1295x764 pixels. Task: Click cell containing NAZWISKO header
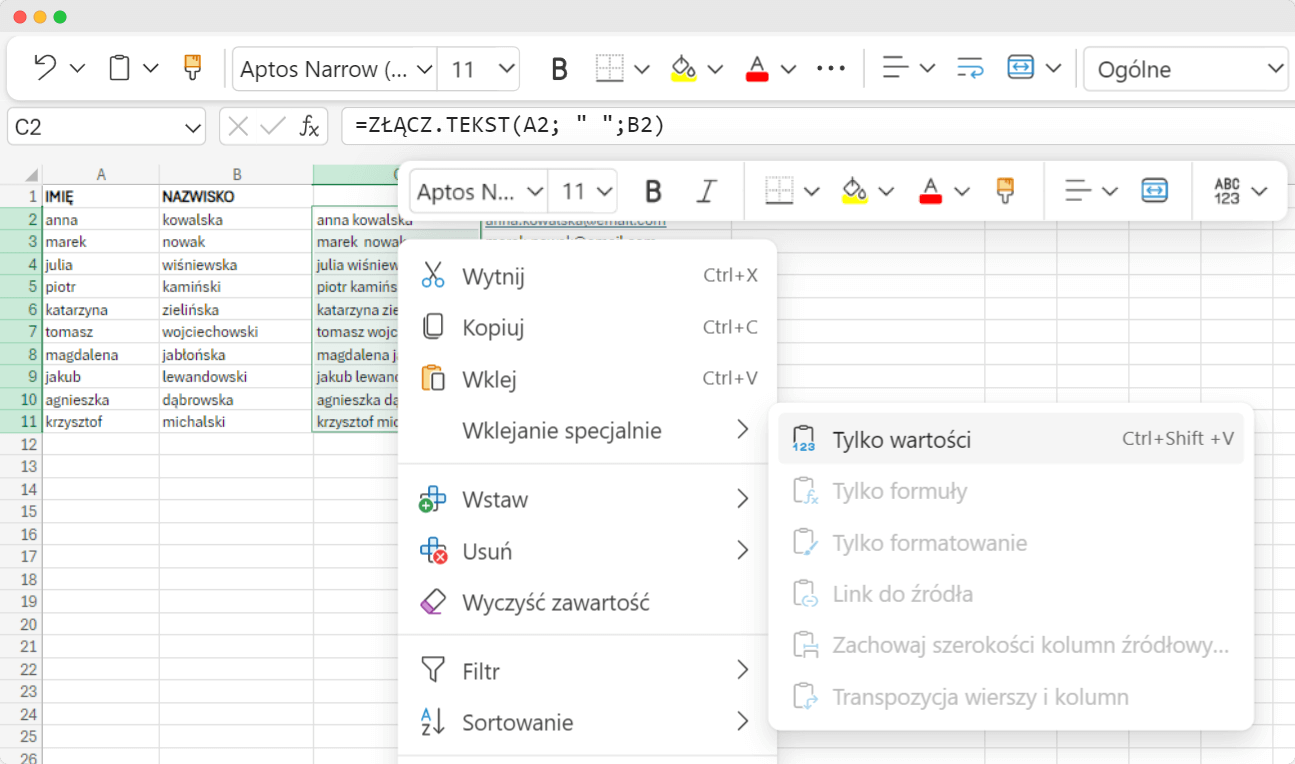[x=236, y=197]
